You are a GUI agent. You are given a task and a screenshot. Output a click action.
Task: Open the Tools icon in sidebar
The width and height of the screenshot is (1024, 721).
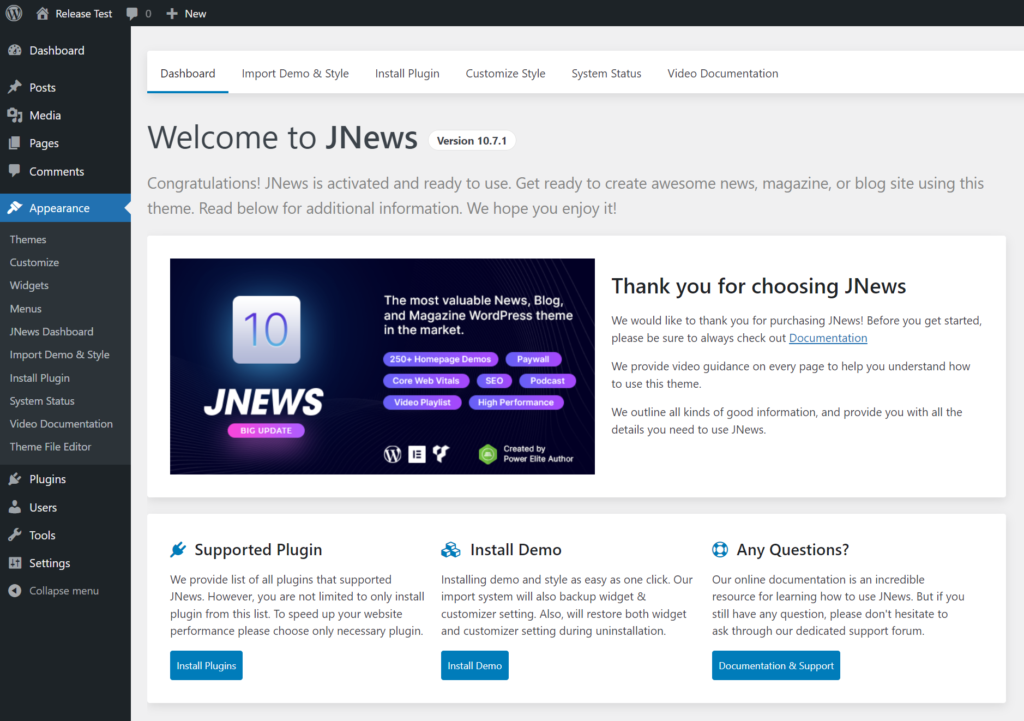16,535
